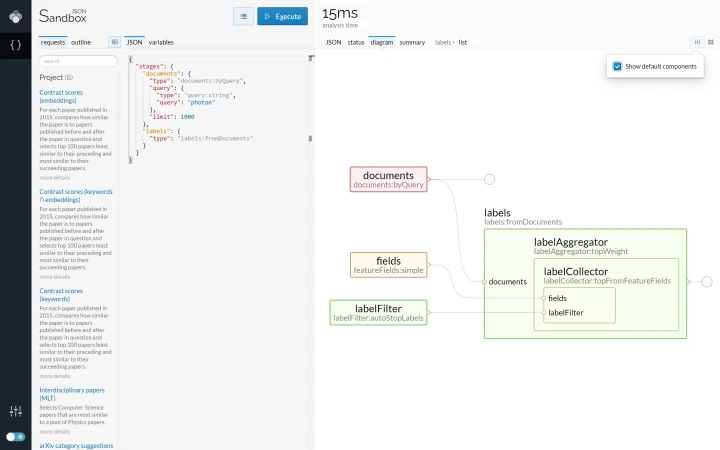Click the list options button beside Execute
Image resolution: width=720 pixels, height=450 pixels.
(x=243, y=17)
